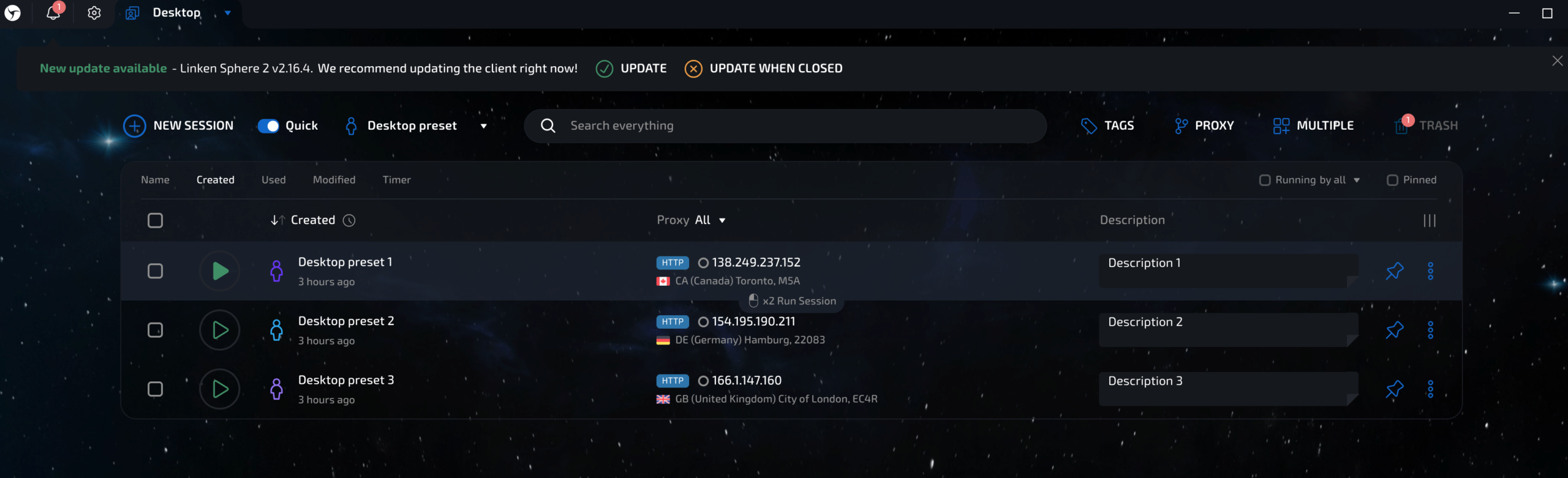Expand the Desktop preset dropdown

click(x=483, y=126)
